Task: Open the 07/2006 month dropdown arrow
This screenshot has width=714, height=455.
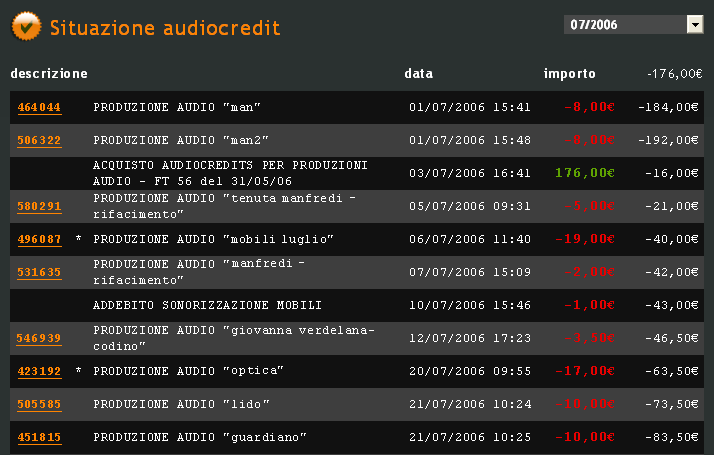Action: click(x=695, y=25)
